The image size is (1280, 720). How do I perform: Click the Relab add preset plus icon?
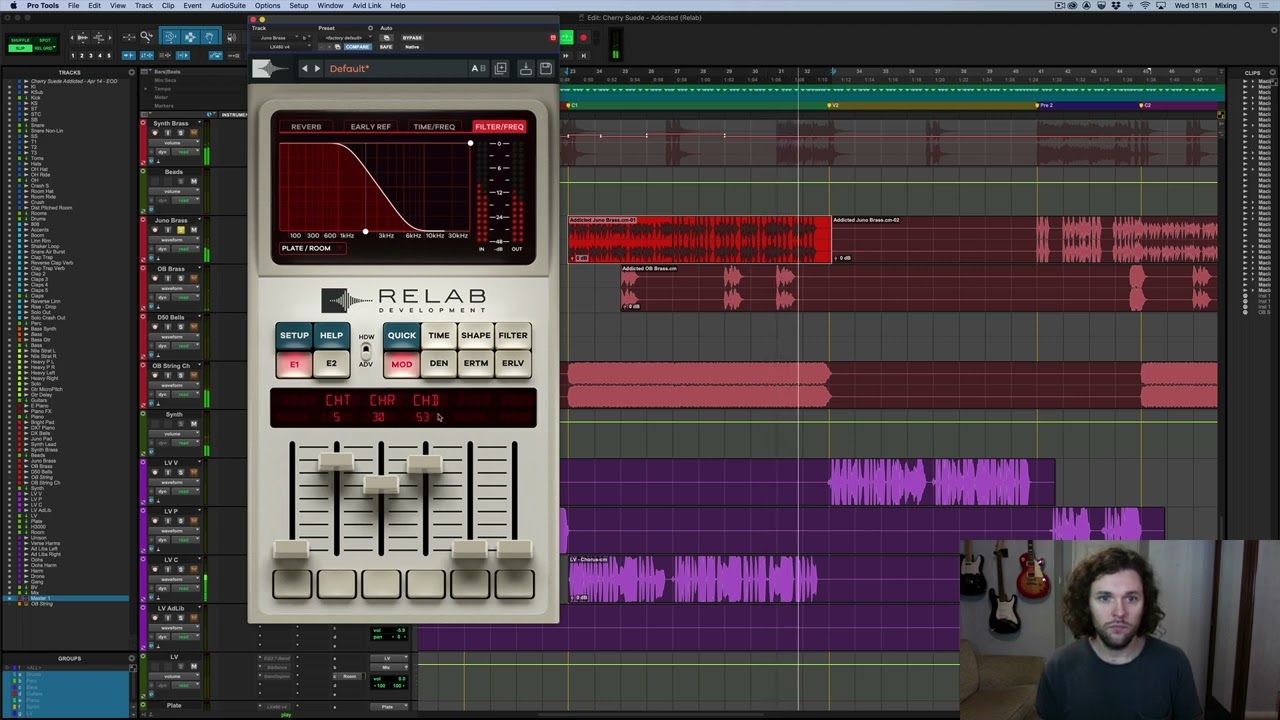tap(500, 68)
